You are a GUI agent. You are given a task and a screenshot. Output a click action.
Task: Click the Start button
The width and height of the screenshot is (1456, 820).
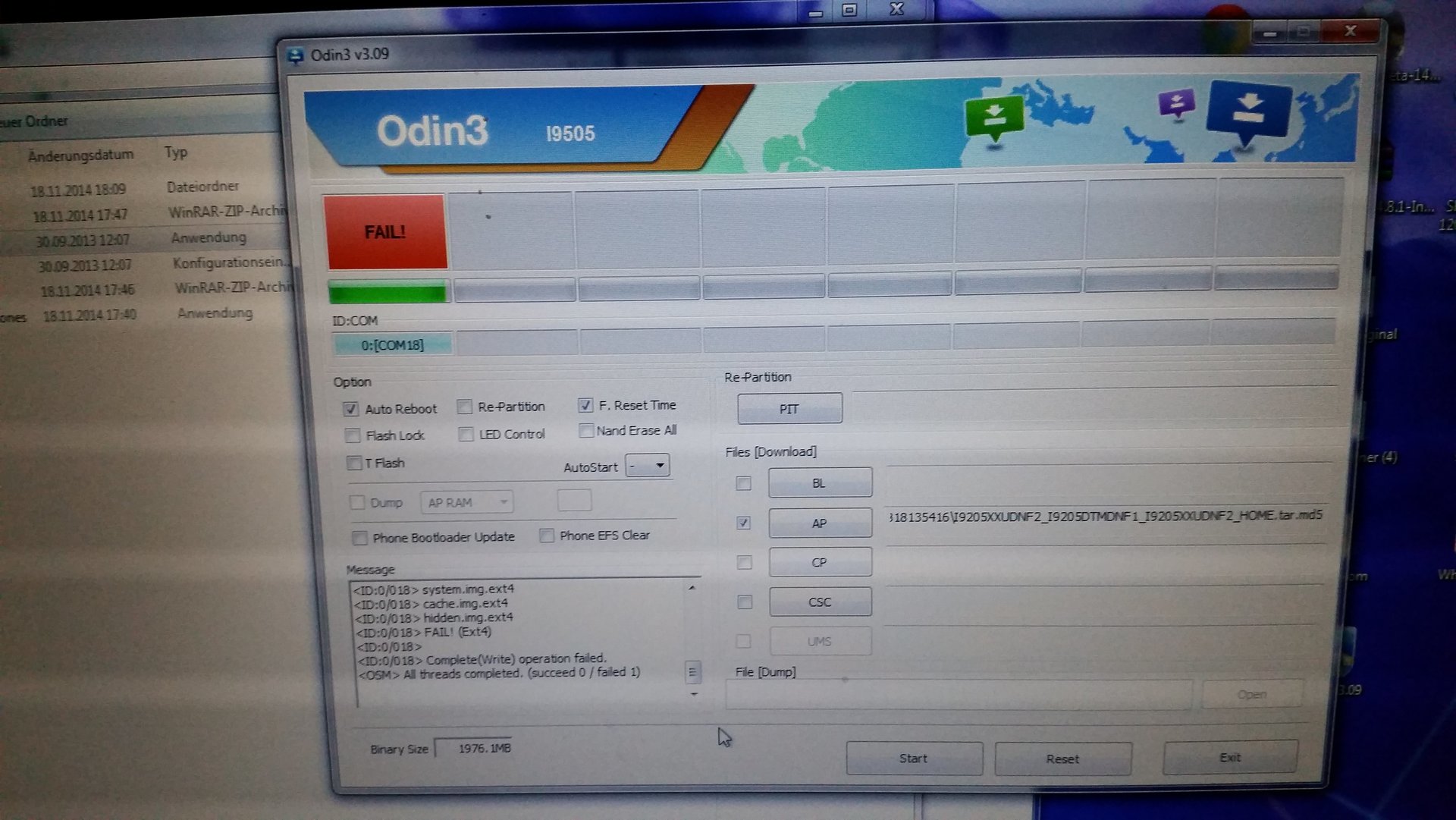914,759
